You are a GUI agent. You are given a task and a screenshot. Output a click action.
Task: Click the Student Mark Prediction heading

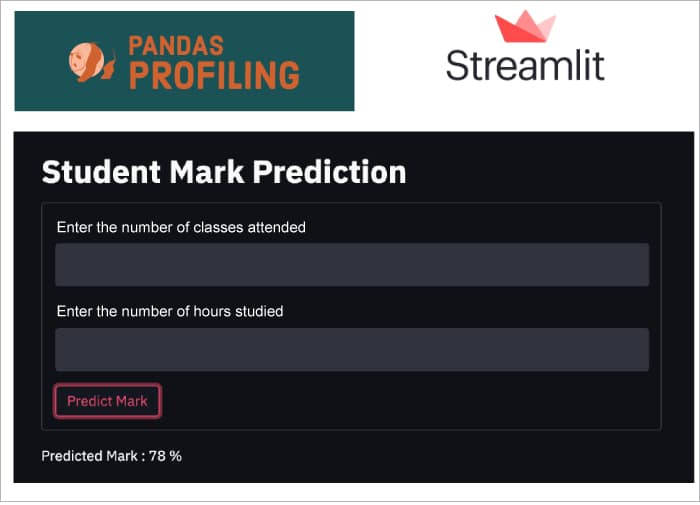coord(224,172)
